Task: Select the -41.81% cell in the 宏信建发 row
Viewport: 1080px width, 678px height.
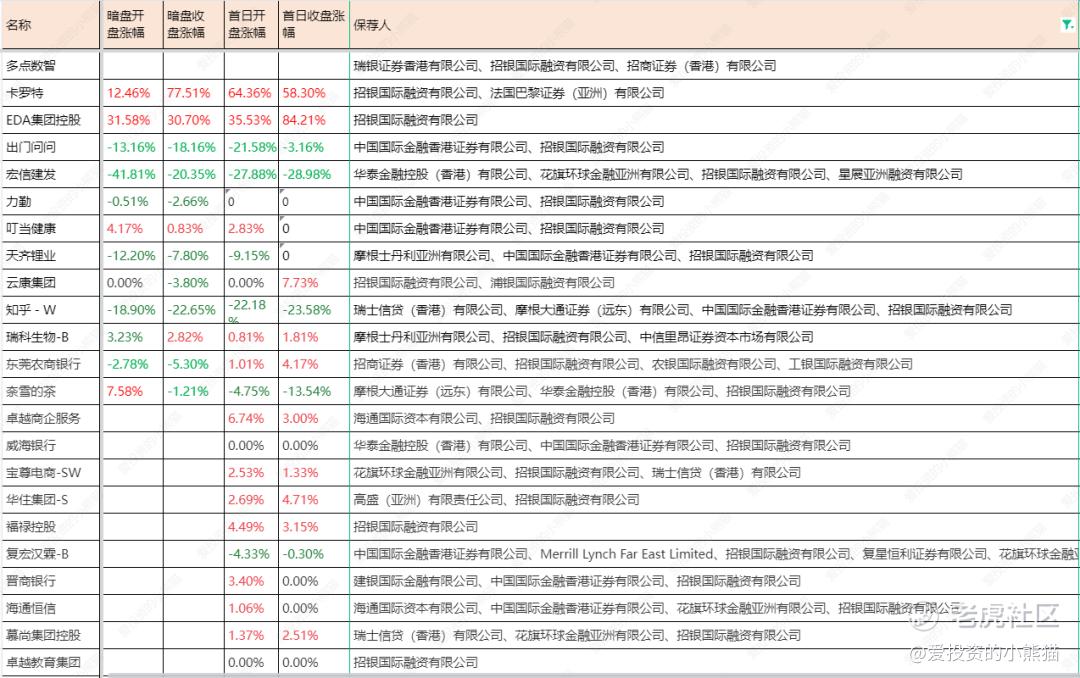Action: [132, 174]
